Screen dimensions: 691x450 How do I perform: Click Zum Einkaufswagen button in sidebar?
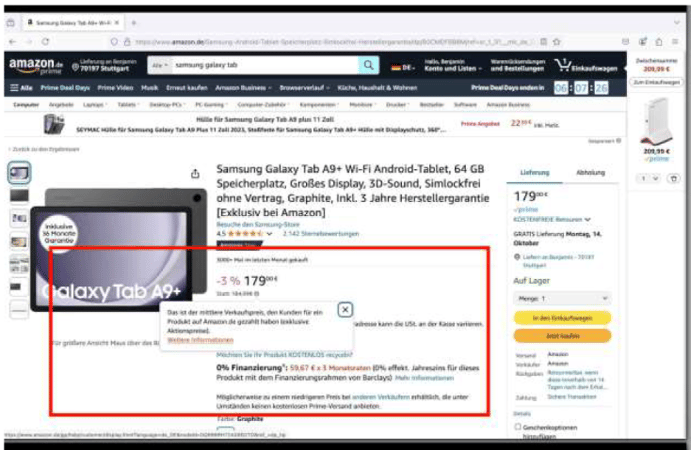657,82
